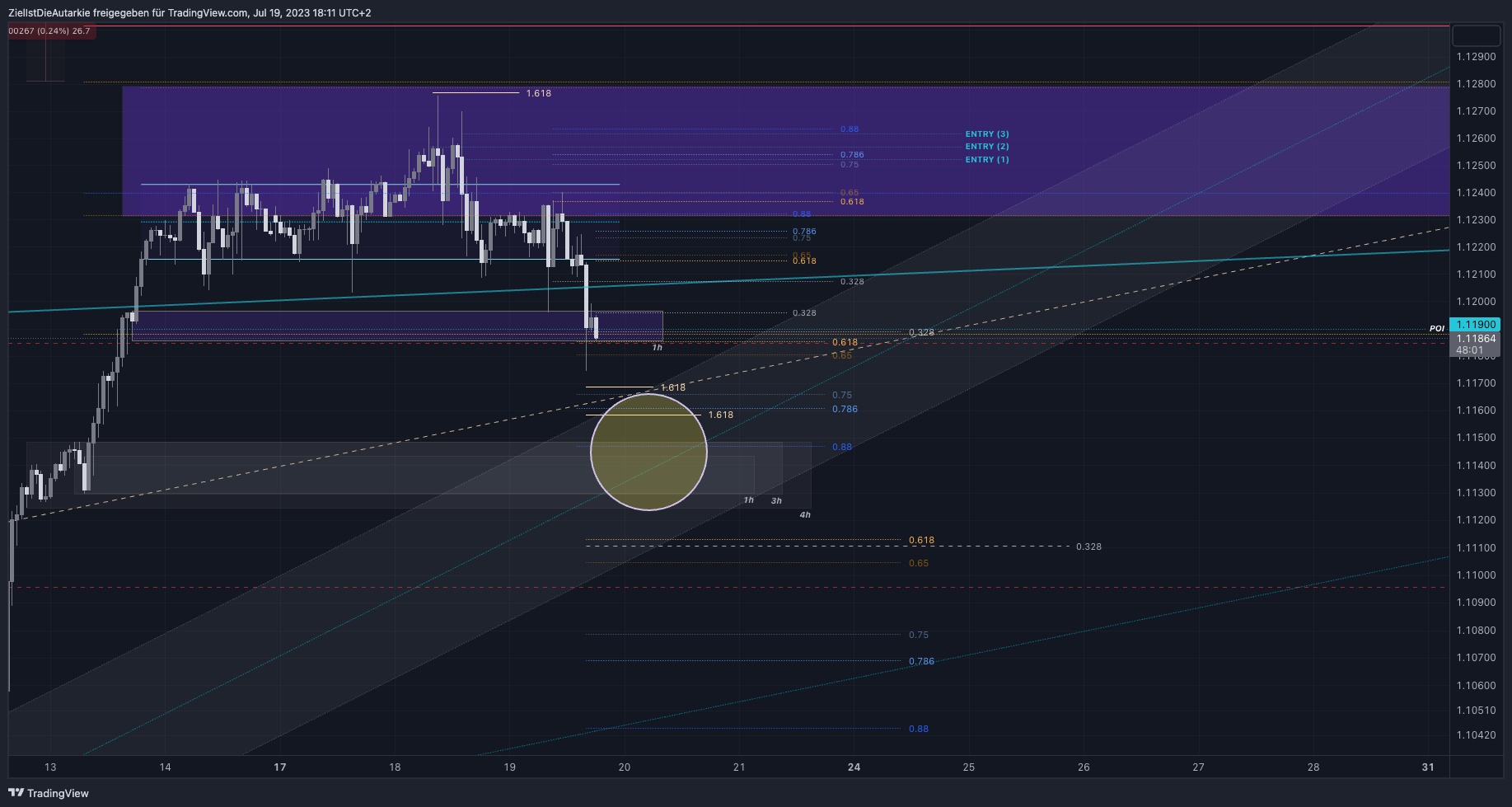Screen dimensions: 1512x807
Task: Click 1.10510 on the price axis
Action: pyautogui.click(x=1476, y=711)
